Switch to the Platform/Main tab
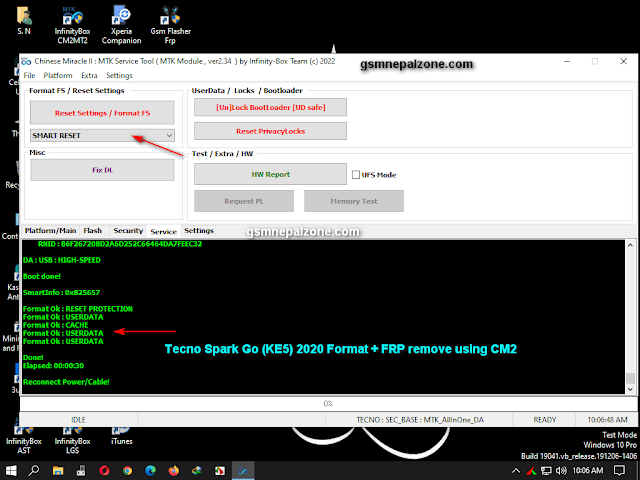 click(x=50, y=231)
